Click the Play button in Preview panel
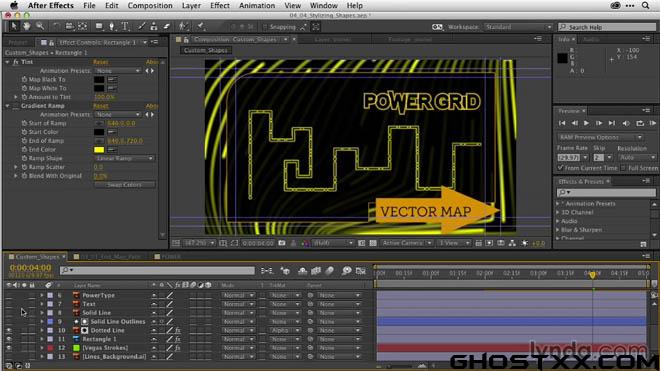The image size is (660, 371). (586, 123)
